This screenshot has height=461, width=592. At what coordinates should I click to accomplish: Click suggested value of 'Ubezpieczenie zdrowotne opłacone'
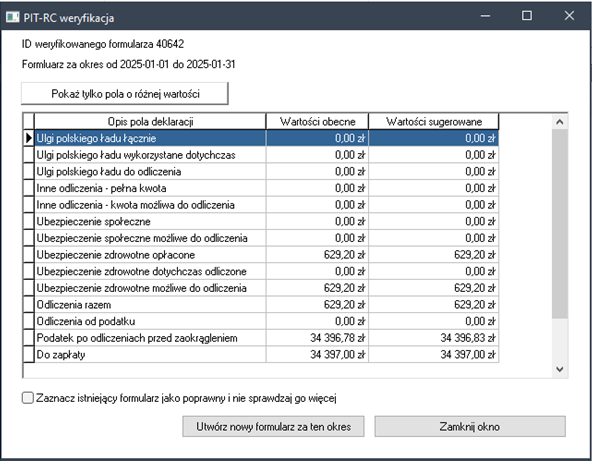coord(433,254)
